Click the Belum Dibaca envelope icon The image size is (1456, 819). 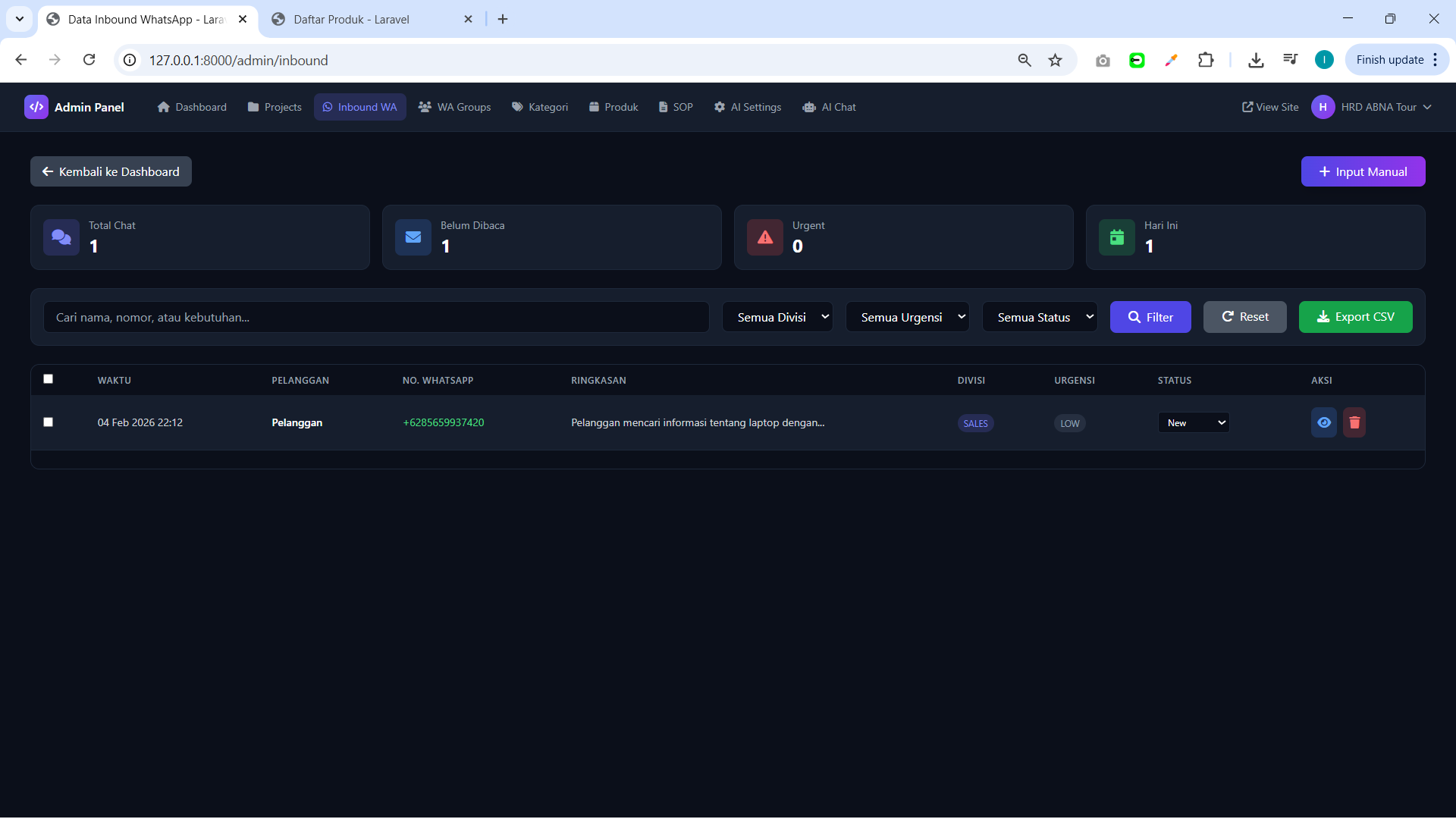coord(413,237)
